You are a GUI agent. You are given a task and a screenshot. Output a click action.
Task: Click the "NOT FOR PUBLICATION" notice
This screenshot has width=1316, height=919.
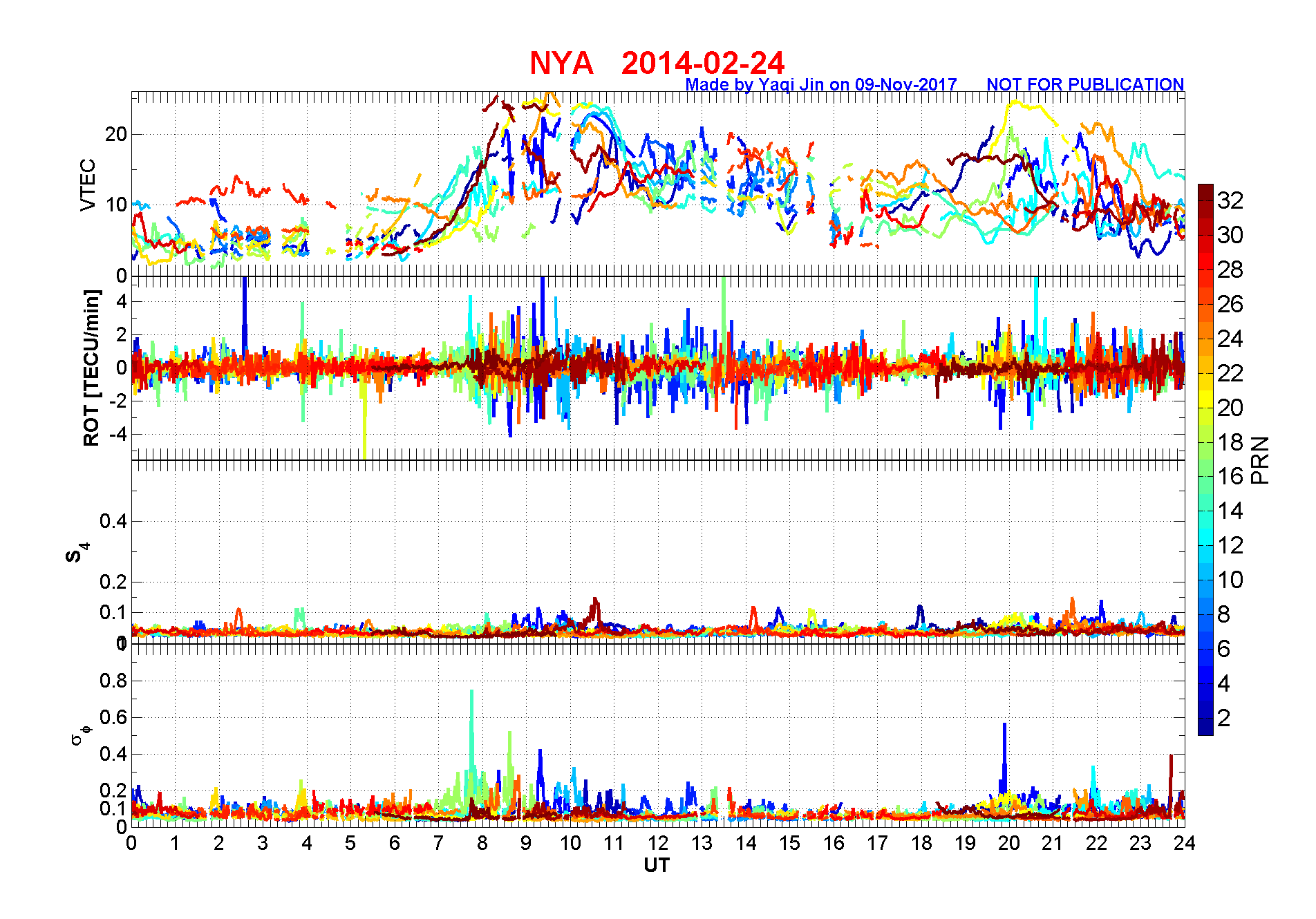tap(1085, 84)
